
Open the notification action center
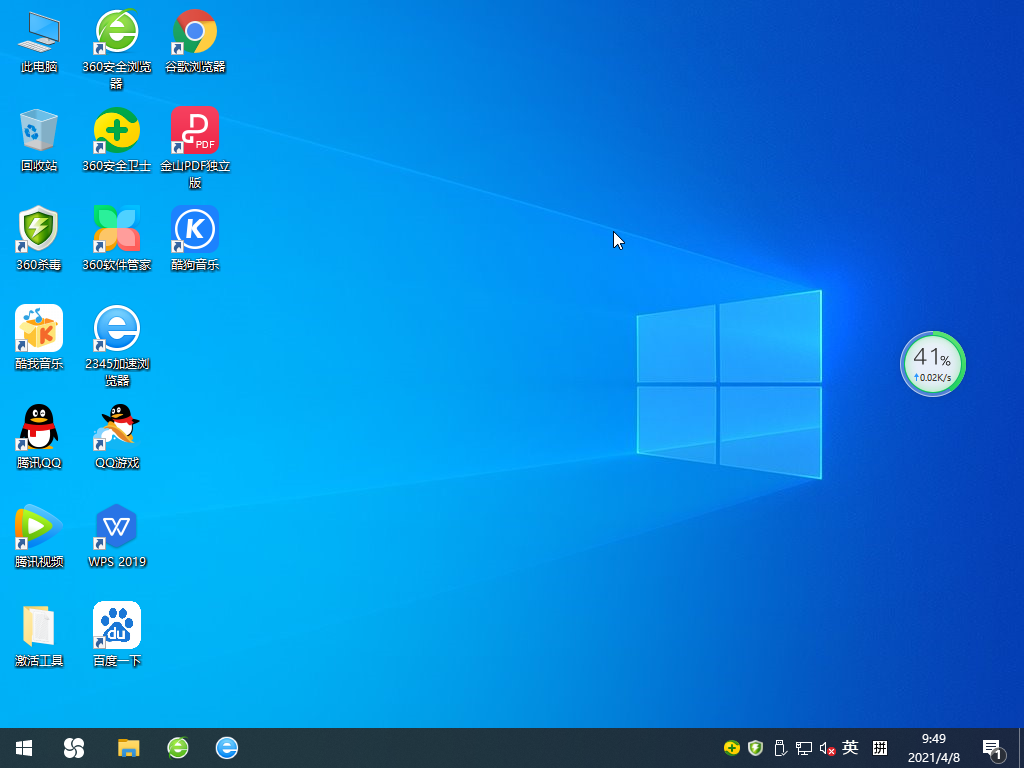point(992,748)
